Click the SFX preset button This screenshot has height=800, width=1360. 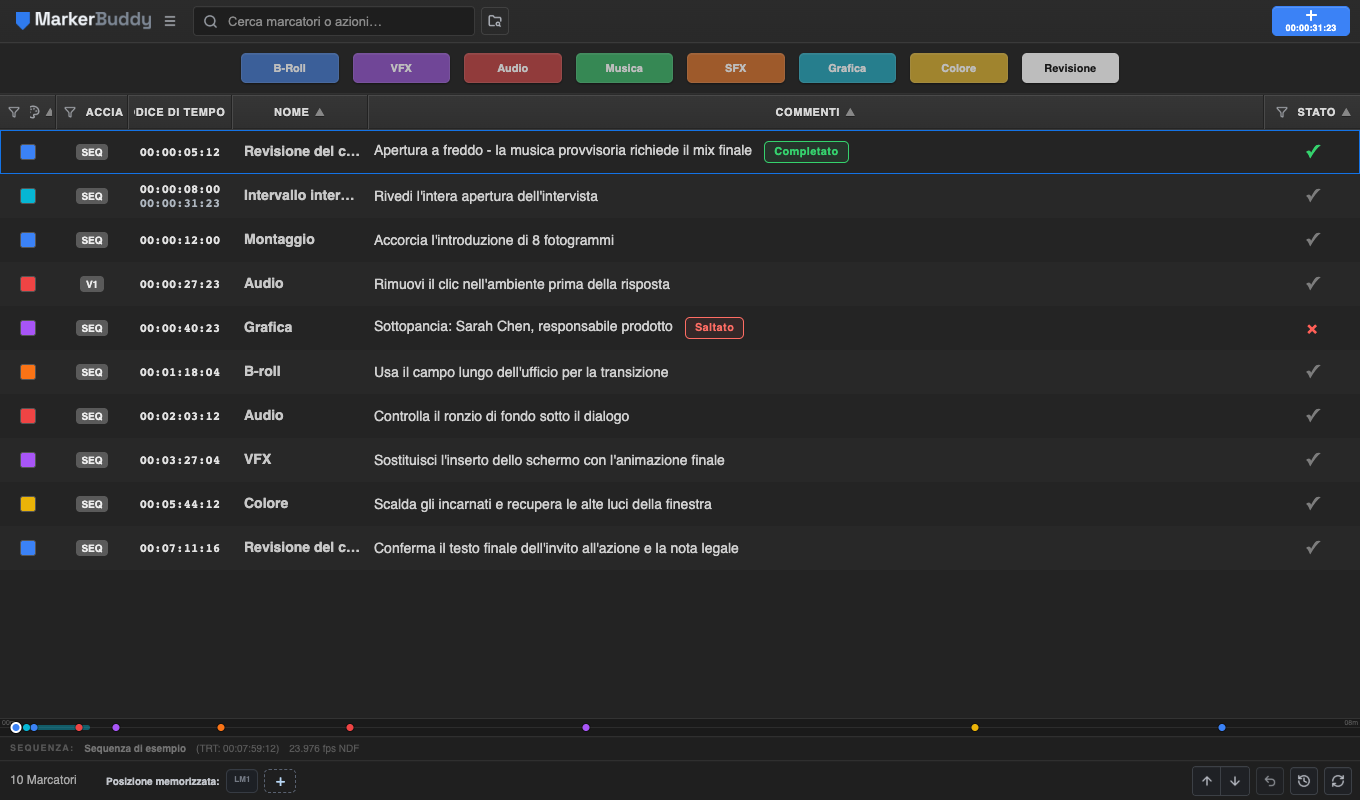[x=735, y=68]
